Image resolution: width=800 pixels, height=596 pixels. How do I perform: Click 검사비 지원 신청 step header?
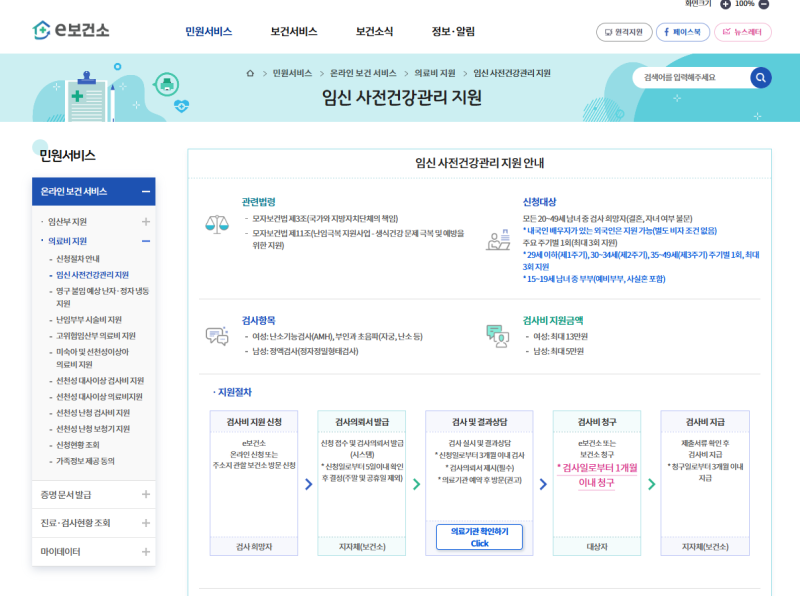tap(254, 422)
